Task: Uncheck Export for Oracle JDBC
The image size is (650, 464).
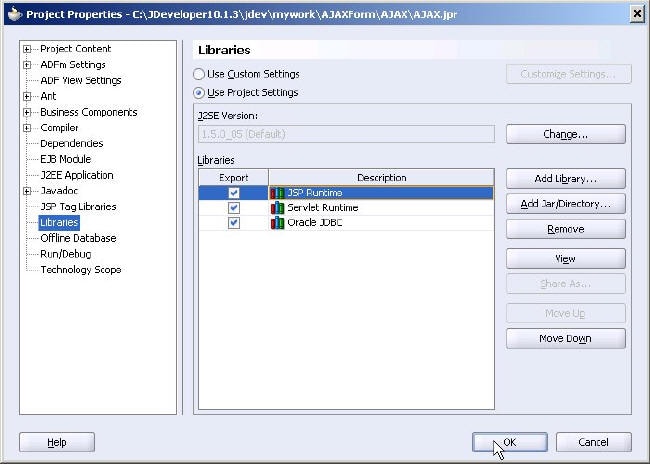Action: [234, 223]
